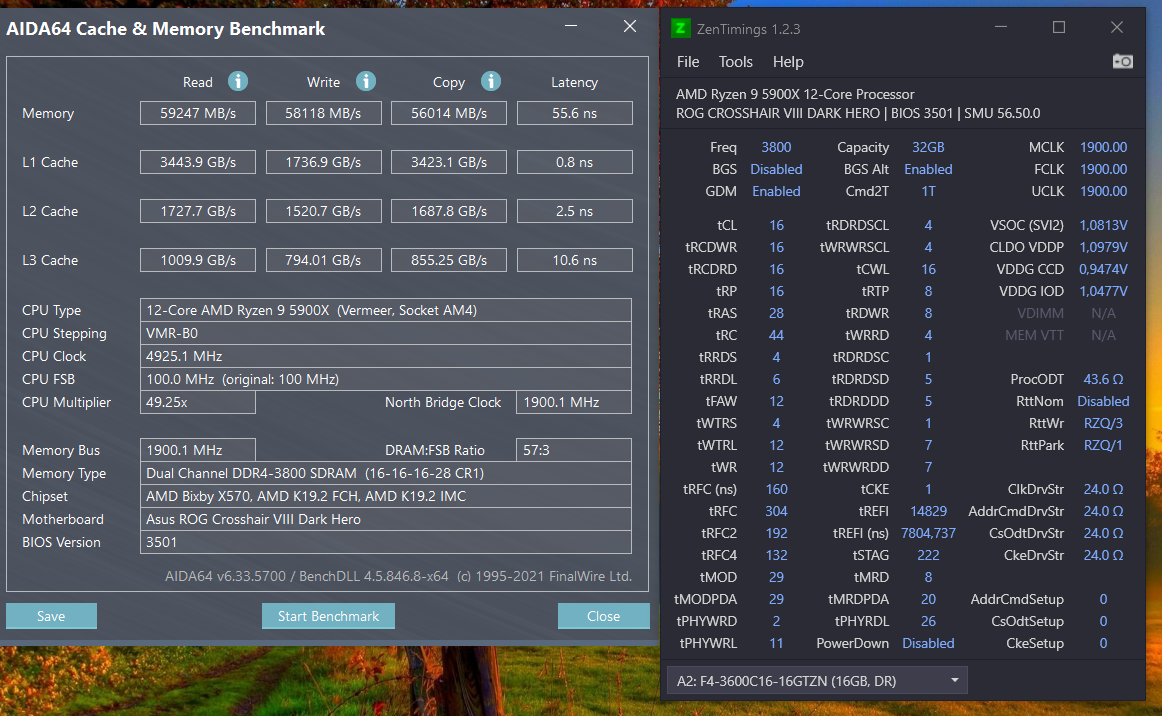This screenshot has height=716, width=1162.
Task: Click the Read info icon in AIDA64
Action: click(238, 81)
